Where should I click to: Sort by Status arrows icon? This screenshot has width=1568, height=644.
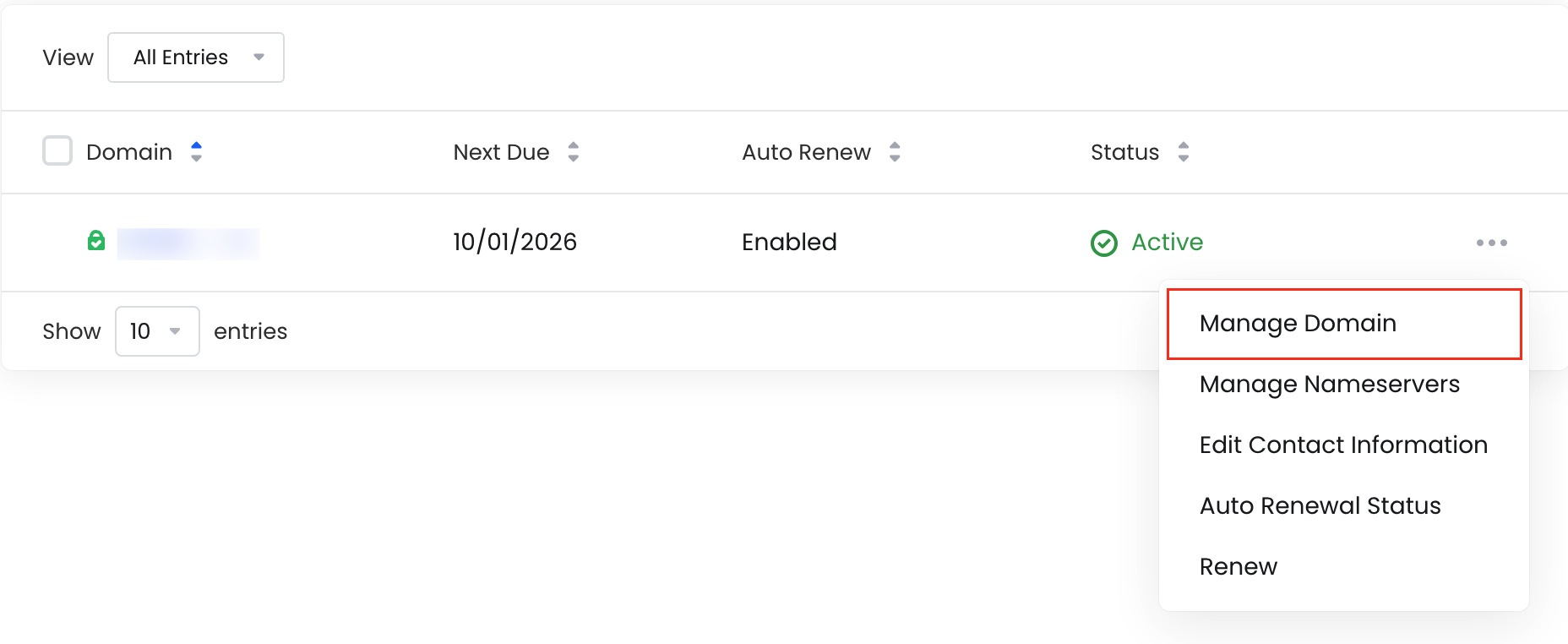1184,152
